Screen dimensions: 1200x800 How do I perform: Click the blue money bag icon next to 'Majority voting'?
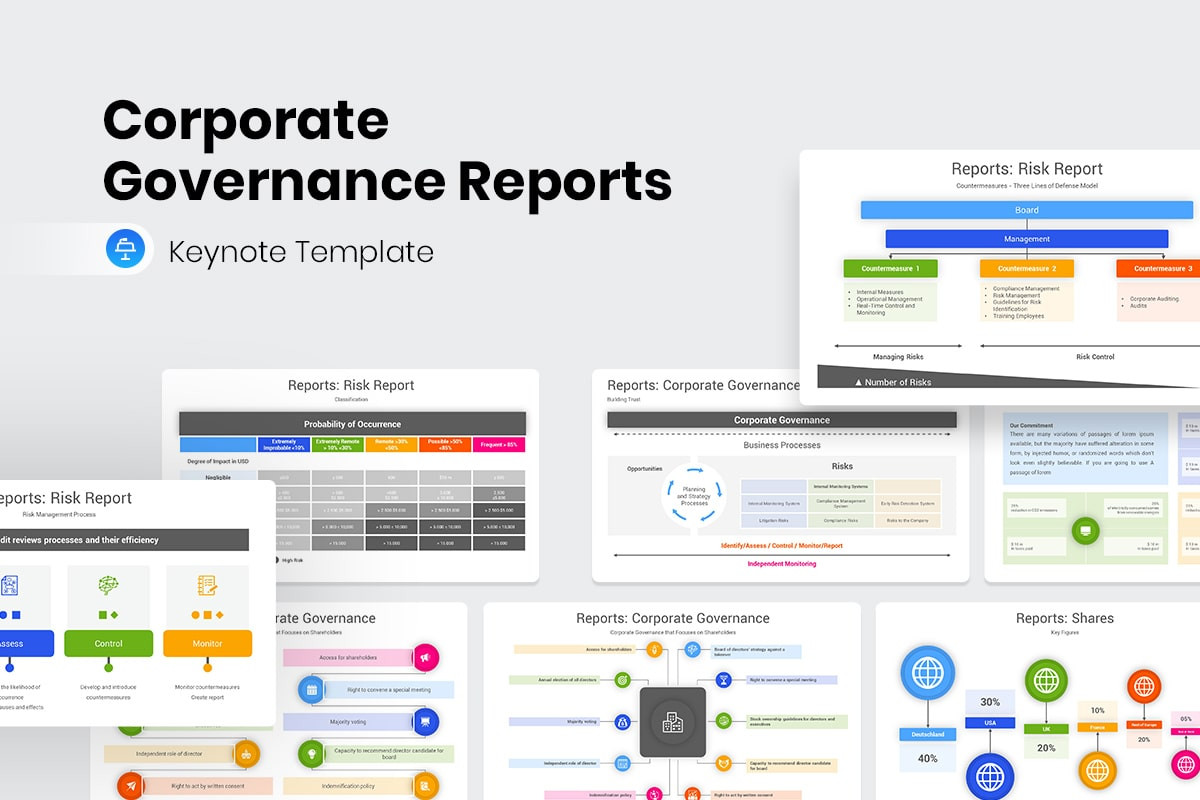coord(623,723)
